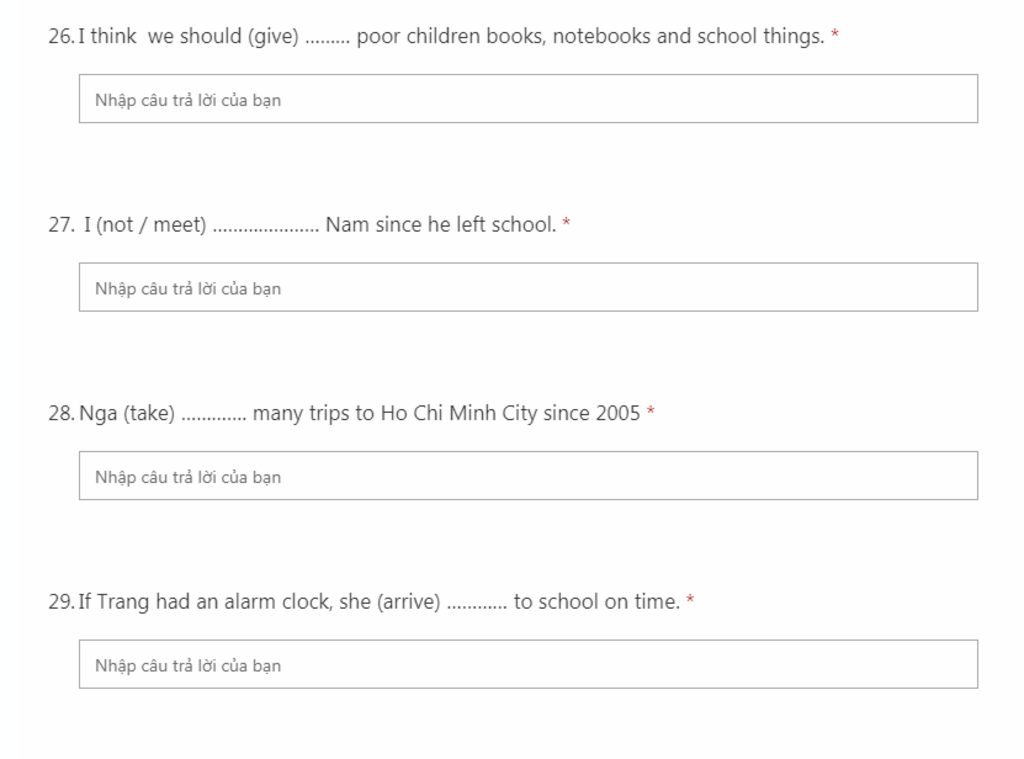Viewport: 1024px width, 759px height.
Task: Click the answer field for question 26
Action: pyautogui.click(x=528, y=99)
